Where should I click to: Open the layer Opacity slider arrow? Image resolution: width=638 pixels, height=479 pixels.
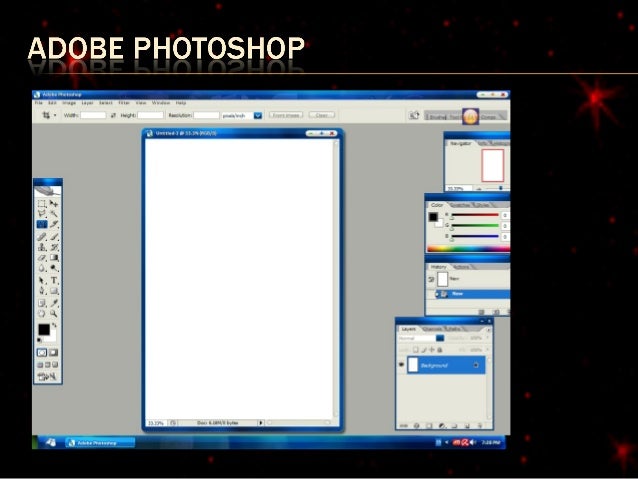coord(487,338)
